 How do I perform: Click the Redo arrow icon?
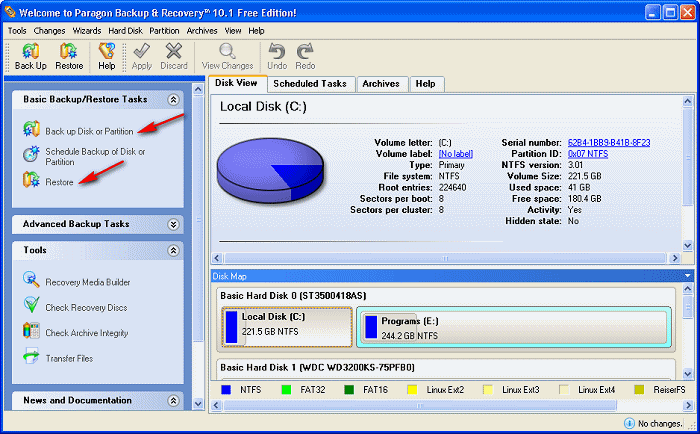click(305, 51)
